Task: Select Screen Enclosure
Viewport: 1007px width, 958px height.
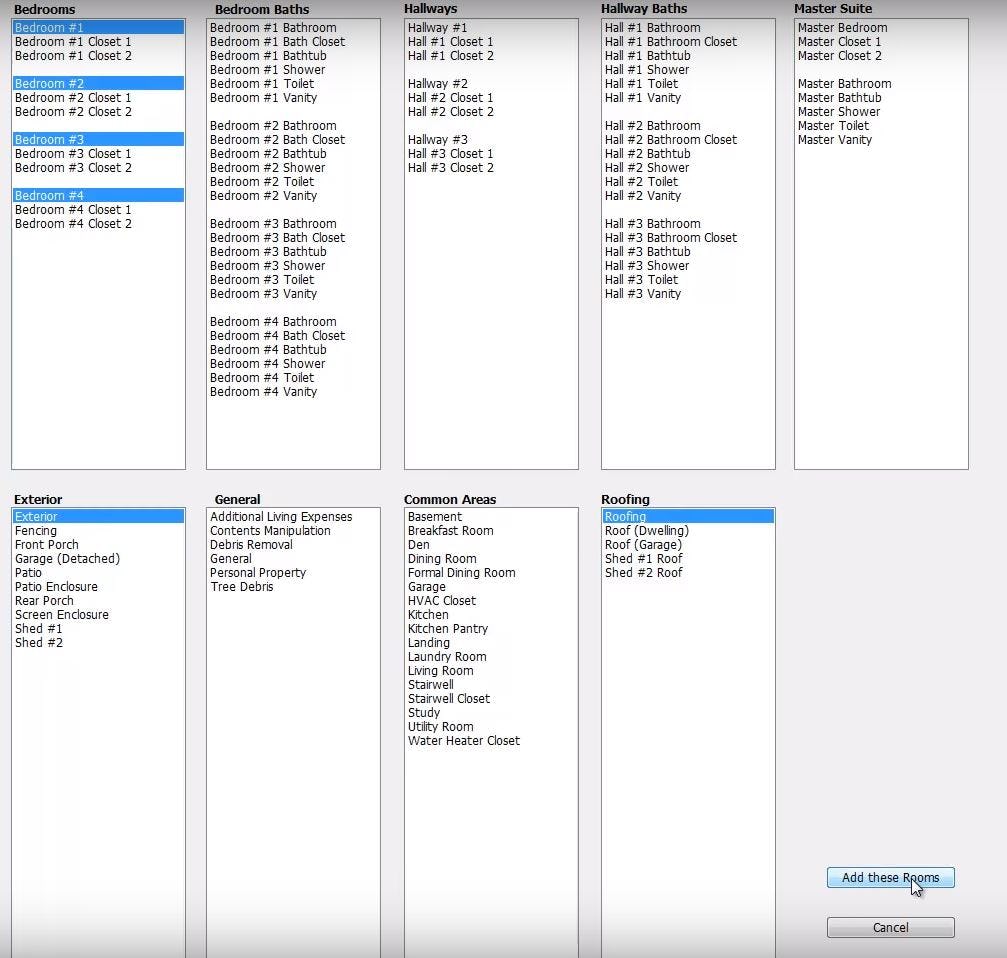Action: tap(62, 614)
